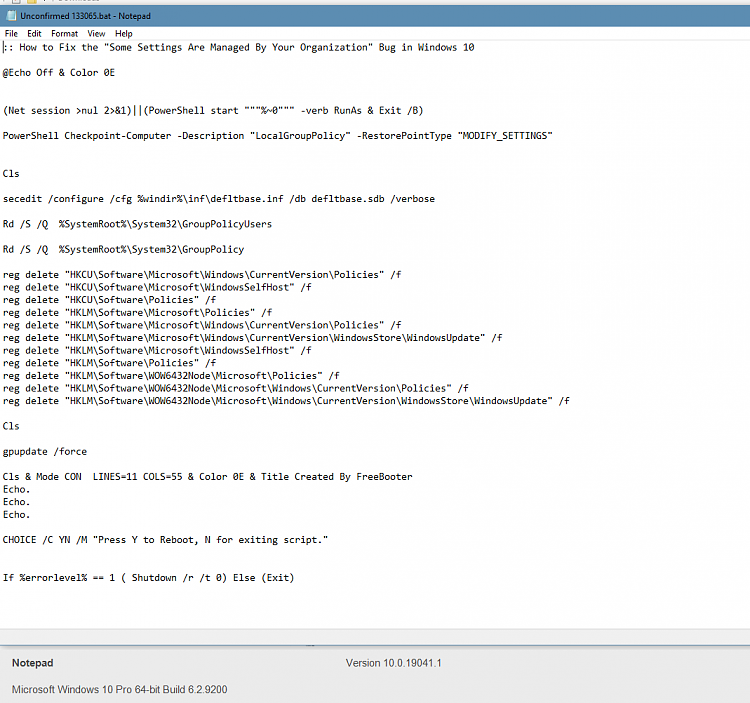Click reg delete 'HKCU\Software\Policies' line
Screen dimensions: 750x703
point(110,300)
